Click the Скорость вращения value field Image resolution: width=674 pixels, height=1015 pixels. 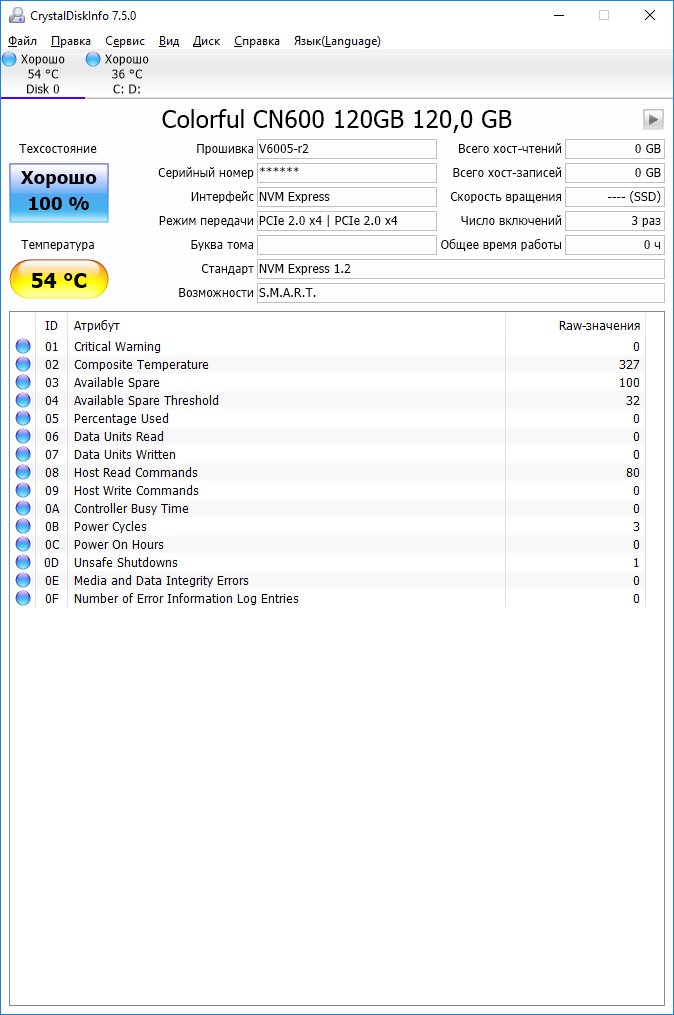(x=614, y=197)
